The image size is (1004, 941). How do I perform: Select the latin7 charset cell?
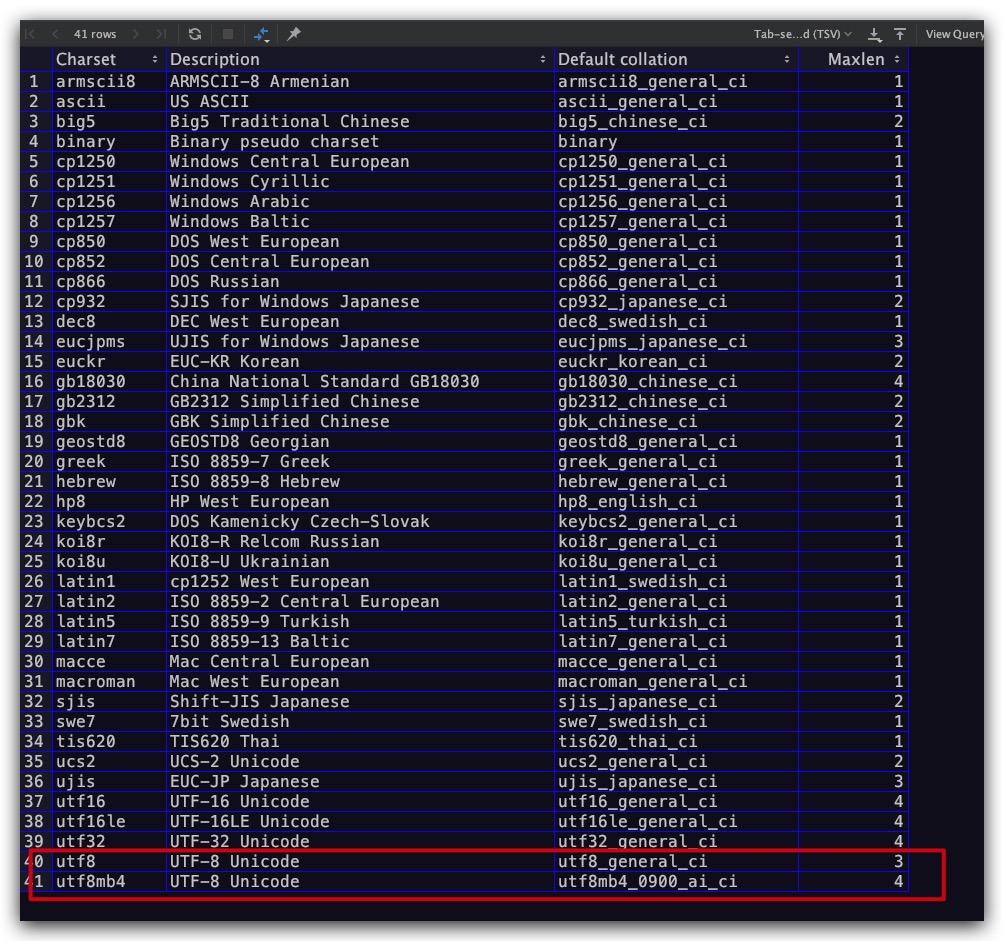coord(109,641)
